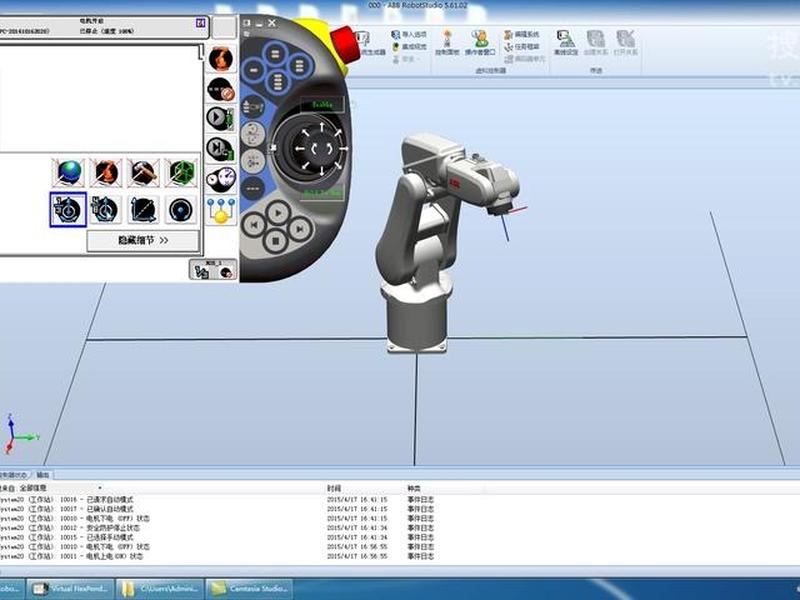Click the 隐藏细节 >> button
800x600 pixels.
[x=143, y=240]
